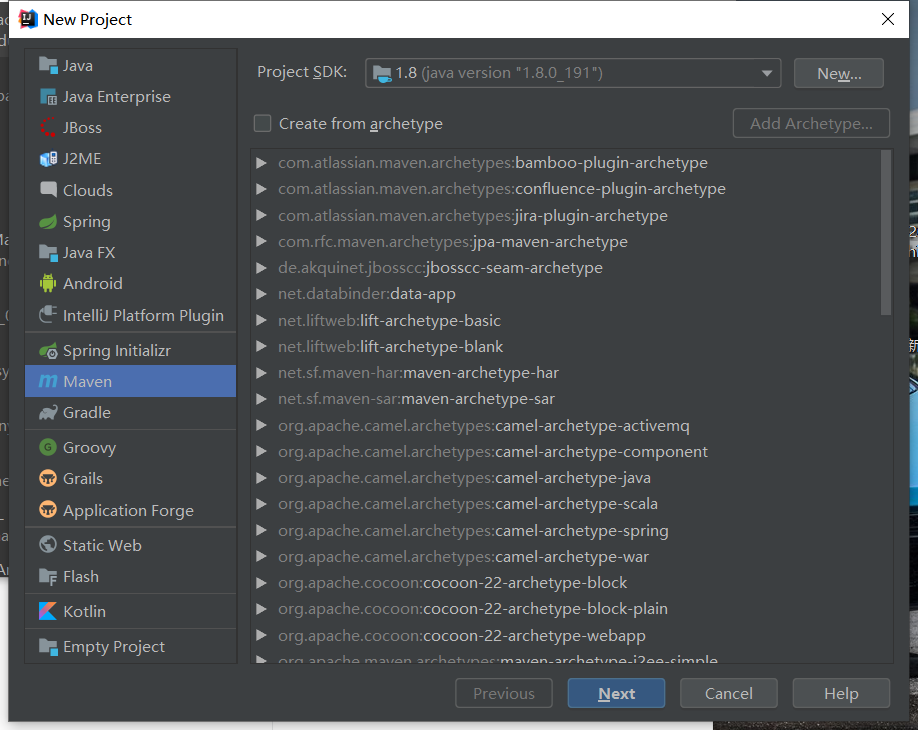Expand the lift-archetype-basic node
Screen dimensions: 918x730
tap(262, 320)
